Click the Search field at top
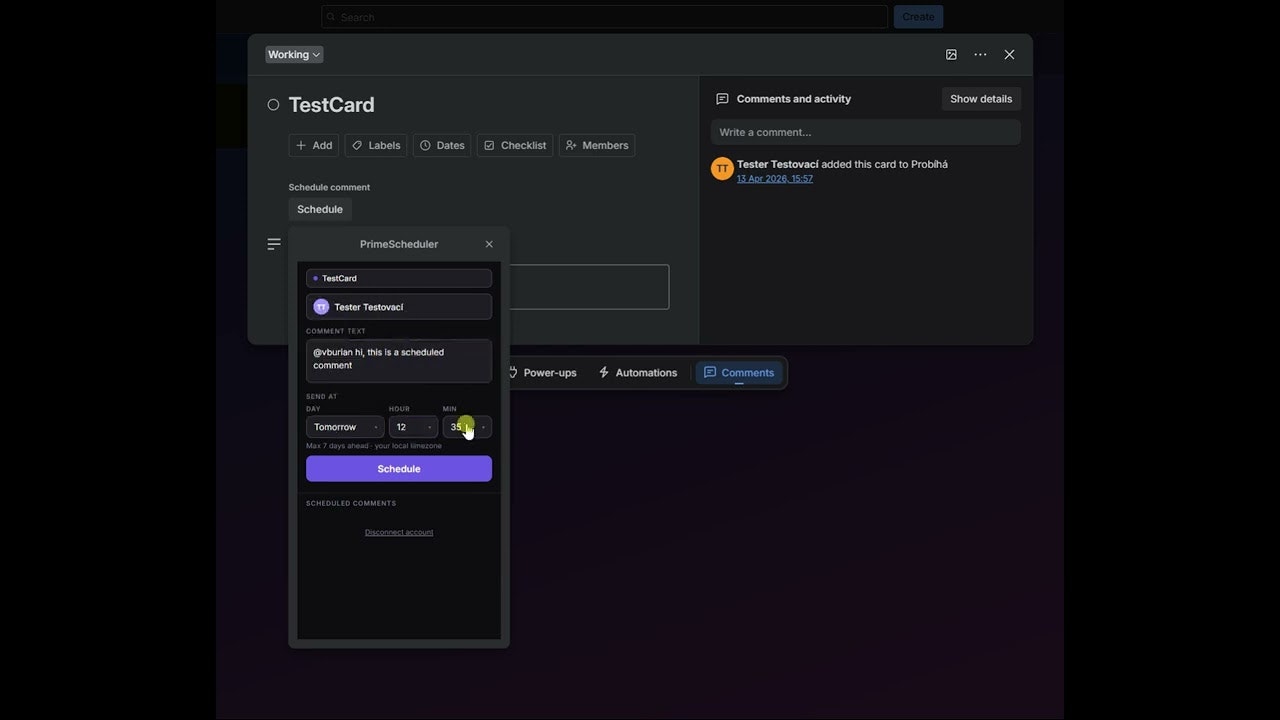This screenshot has height=720, width=1280. click(x=604, y=17)
